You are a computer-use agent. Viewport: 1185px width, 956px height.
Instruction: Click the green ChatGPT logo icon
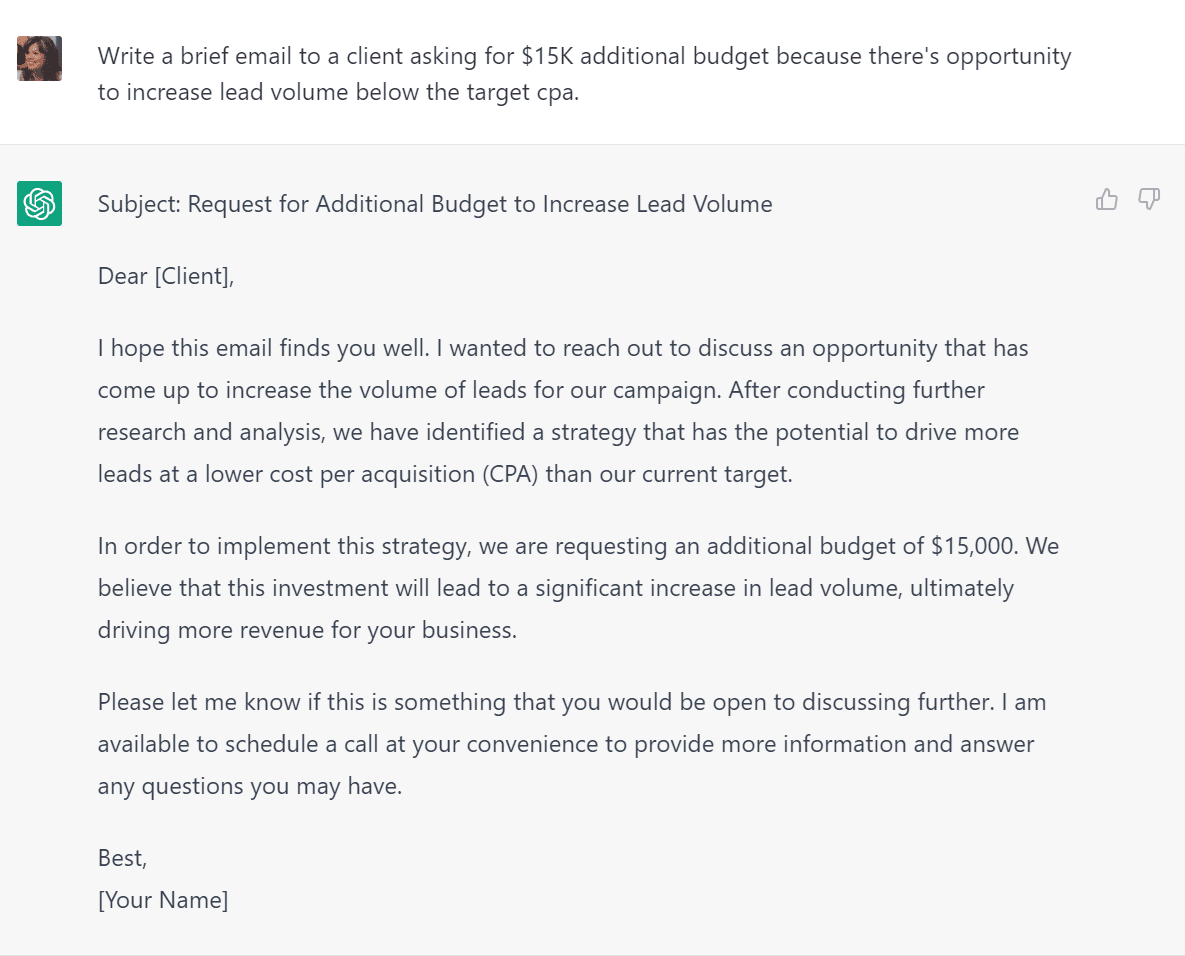pyautogui.click(x=39, y=202)
